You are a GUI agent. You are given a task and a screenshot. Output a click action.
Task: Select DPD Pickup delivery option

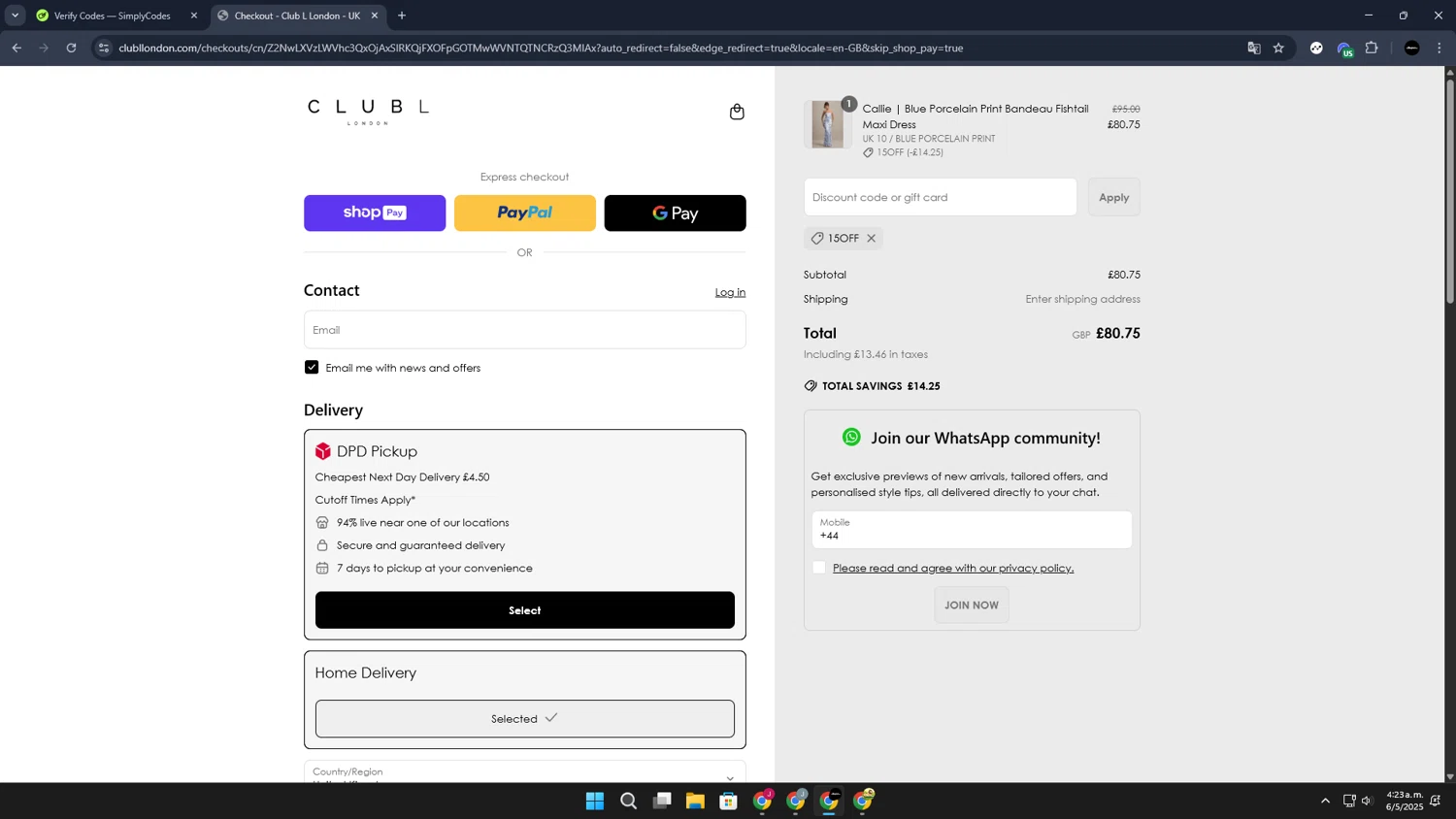525,610
